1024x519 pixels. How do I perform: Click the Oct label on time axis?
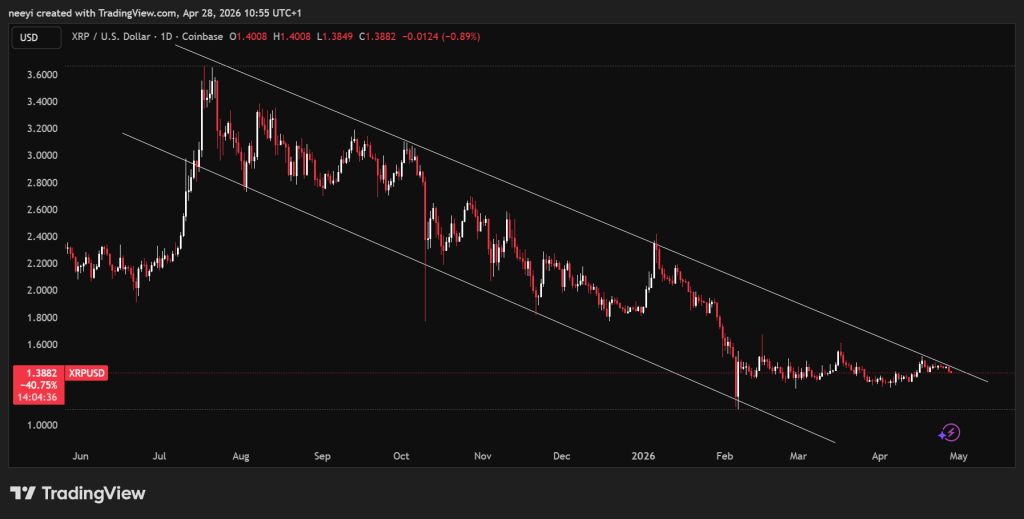pyautogui.click(x=401, y=456)
